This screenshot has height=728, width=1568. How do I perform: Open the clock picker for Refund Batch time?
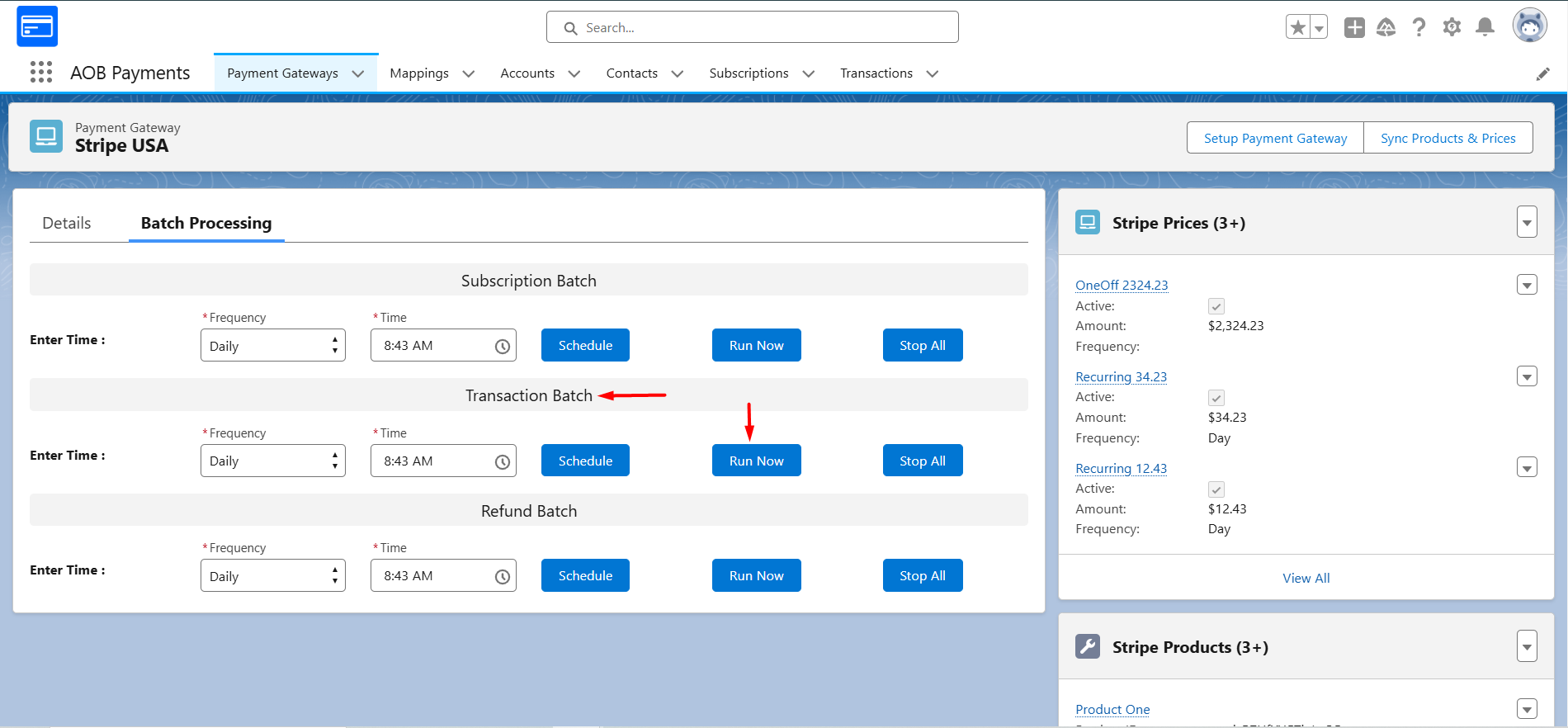(x=502, y=577)
